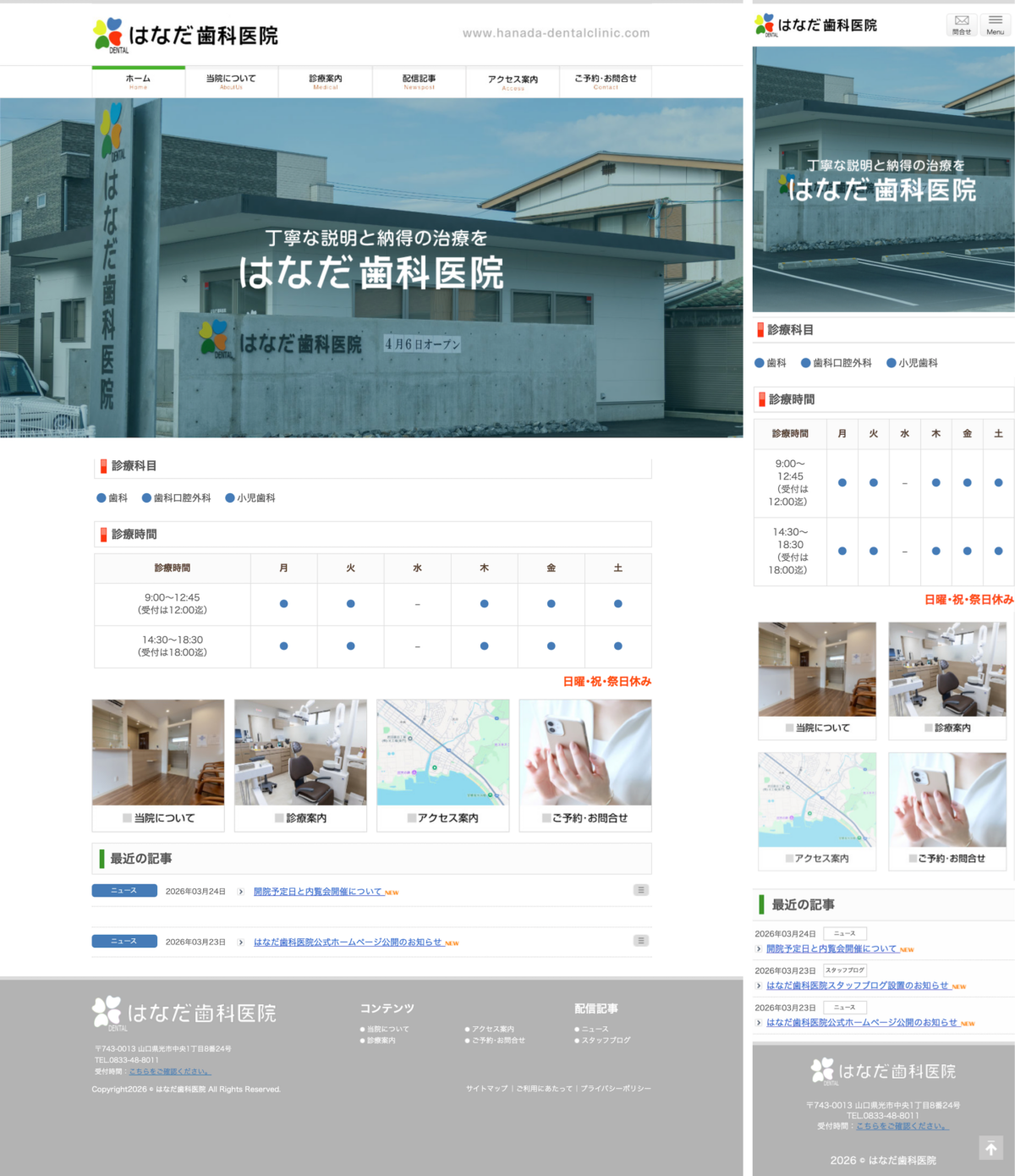Viewport: 1015px width, 1176px height.
Task: Click スタッフブログ in the footer 配信記事 list
Action: [x=606, y=1041]
